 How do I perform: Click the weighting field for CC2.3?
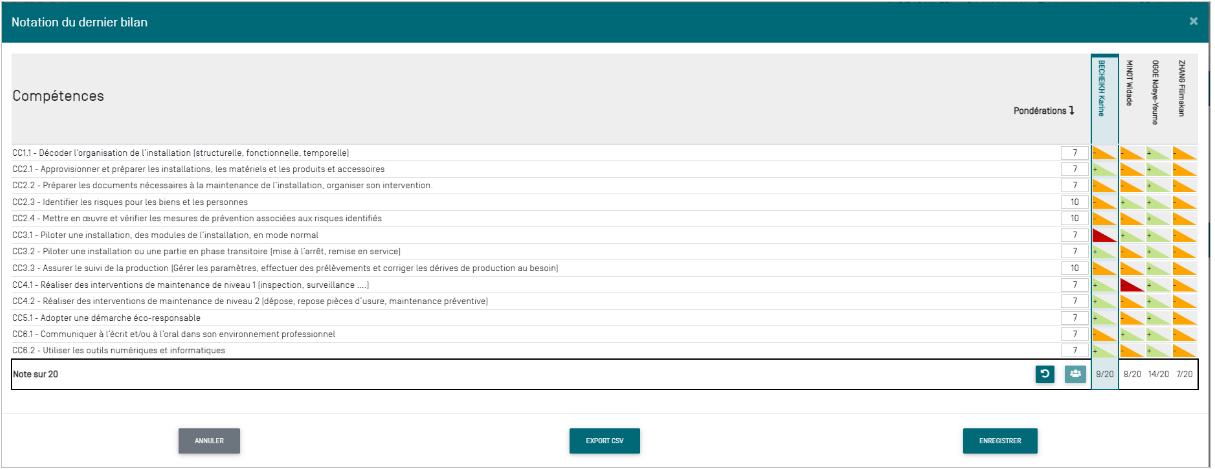pos(1074,202)
